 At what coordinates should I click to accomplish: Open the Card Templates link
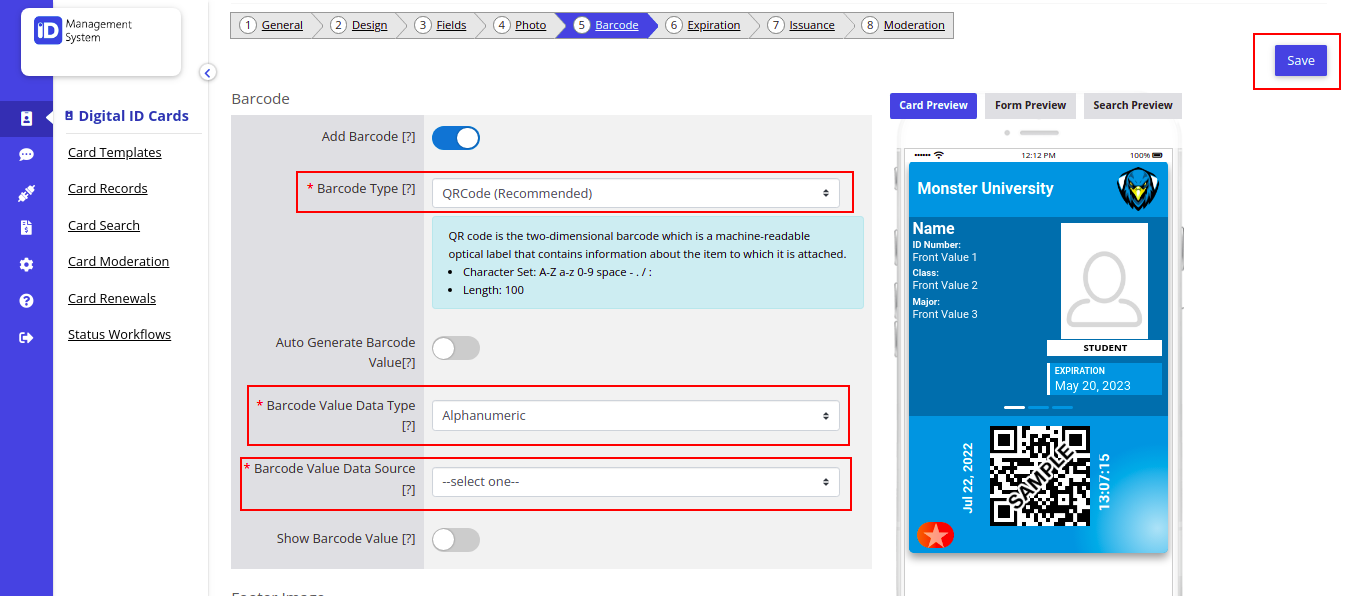pyautogui.click(x=114, y=153)
